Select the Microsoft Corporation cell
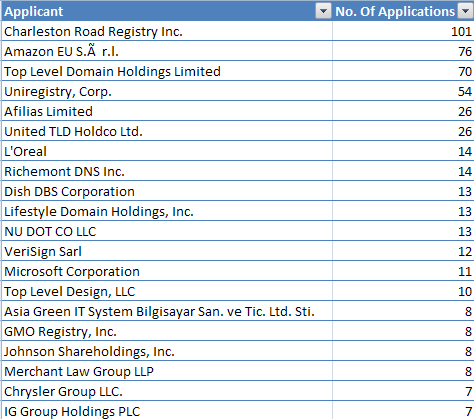Viewport: 474px width, 419px height. coord(167,271)
